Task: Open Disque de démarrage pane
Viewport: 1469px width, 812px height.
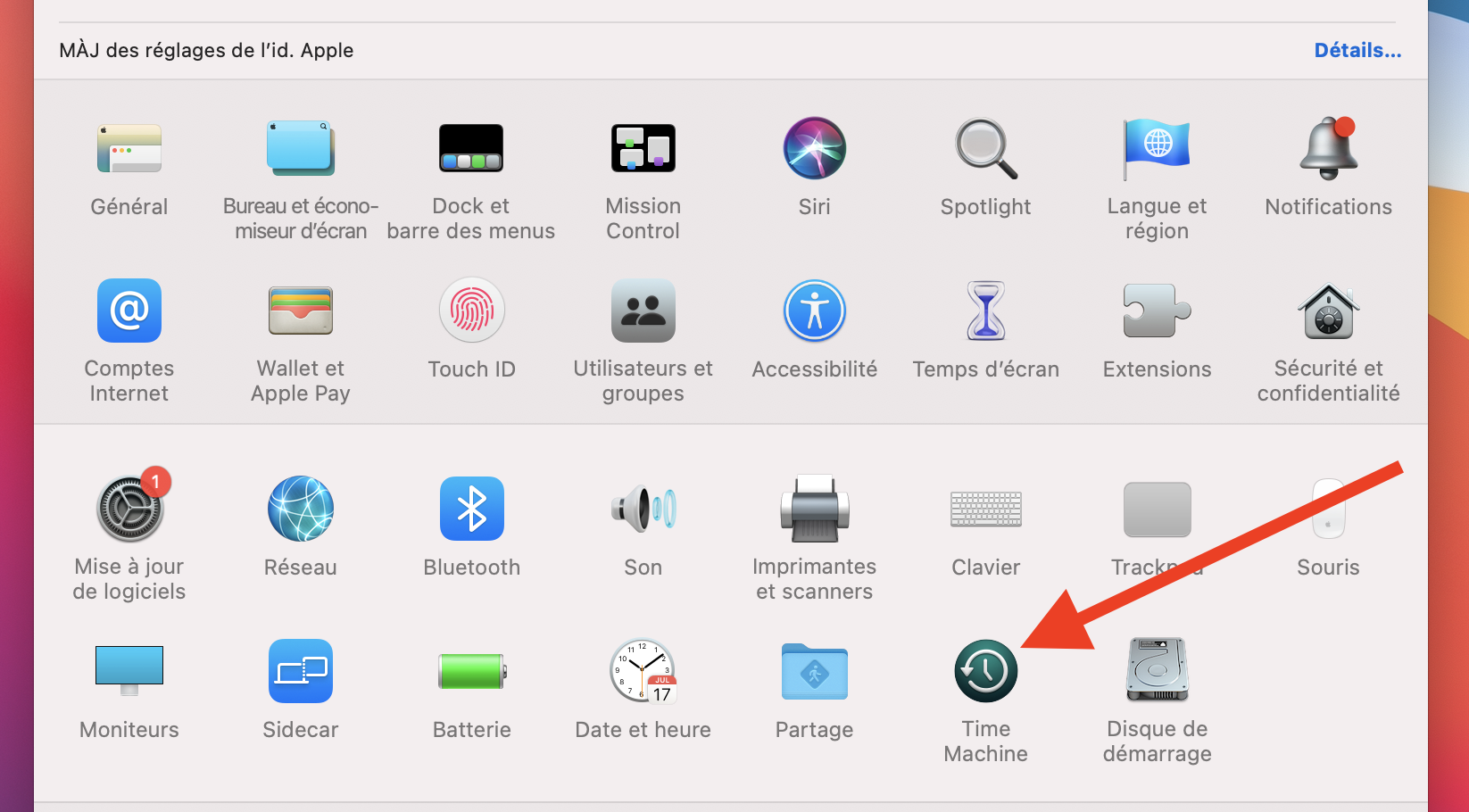Action: [1157, 671]
